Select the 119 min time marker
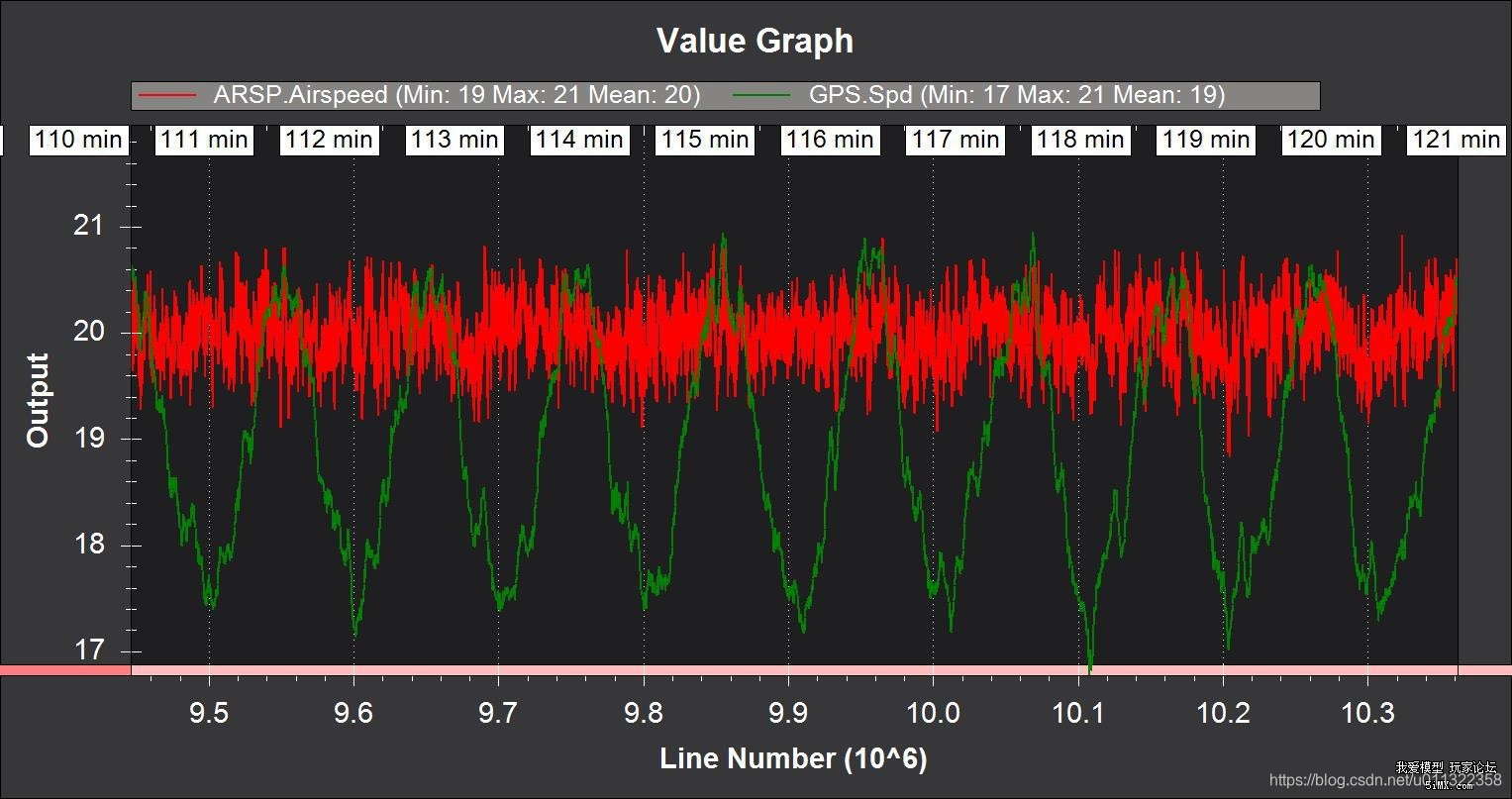The height and width of the screenshot is (799, 1512). [x=1206, y=140]
